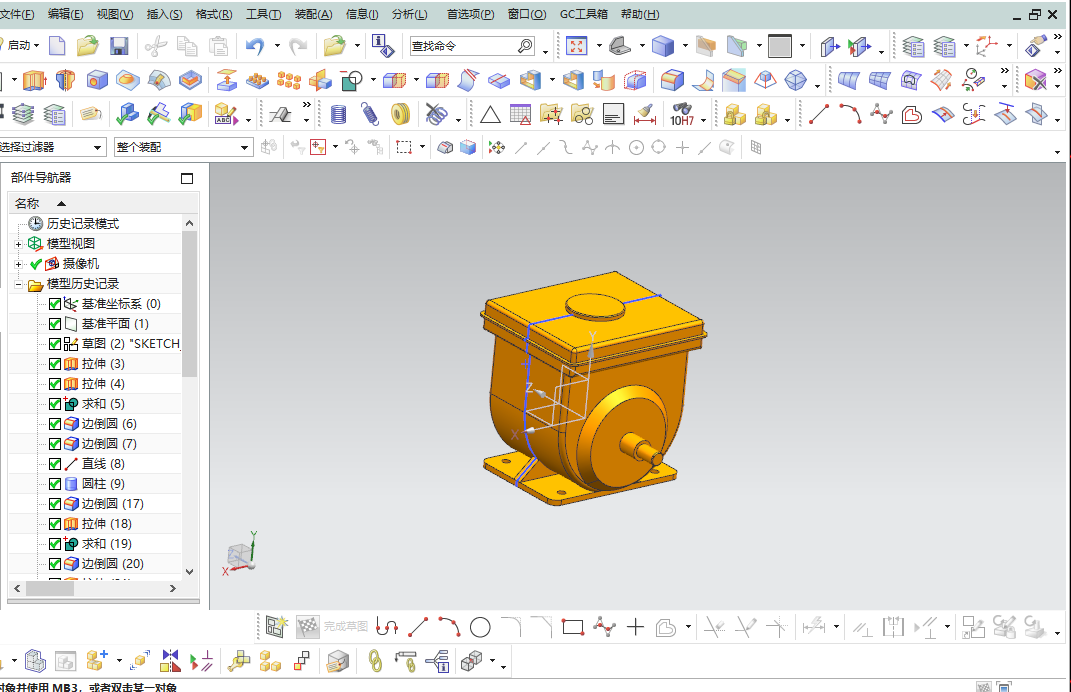Viewport: 1071px width, 692px height.
Task: Select the Fit view icon
Action: pos(576,46)
